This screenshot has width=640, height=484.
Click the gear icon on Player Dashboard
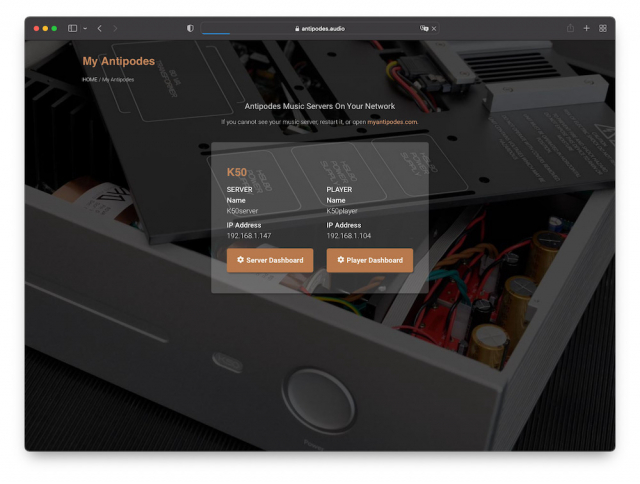pyautogui.click(x=340, y=260)
